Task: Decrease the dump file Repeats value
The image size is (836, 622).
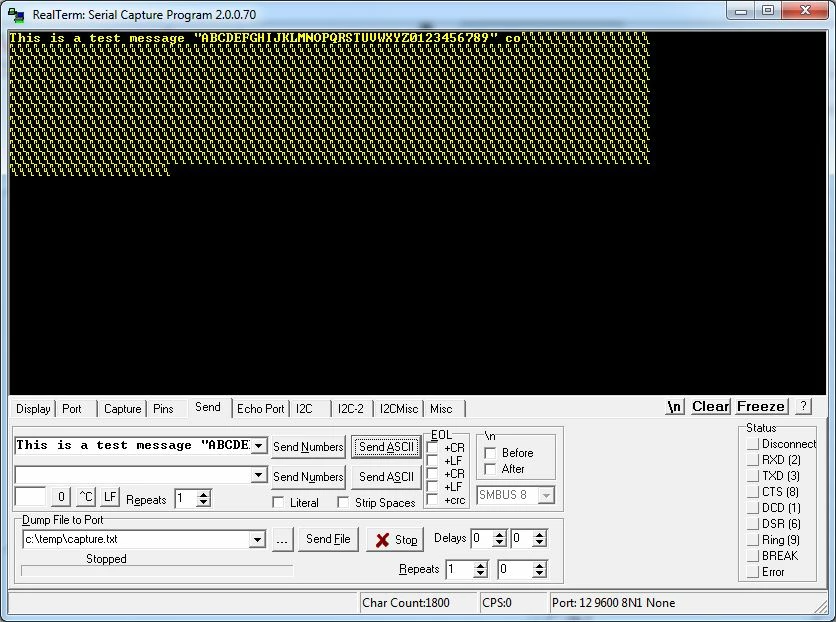Action: pos(480,573)
